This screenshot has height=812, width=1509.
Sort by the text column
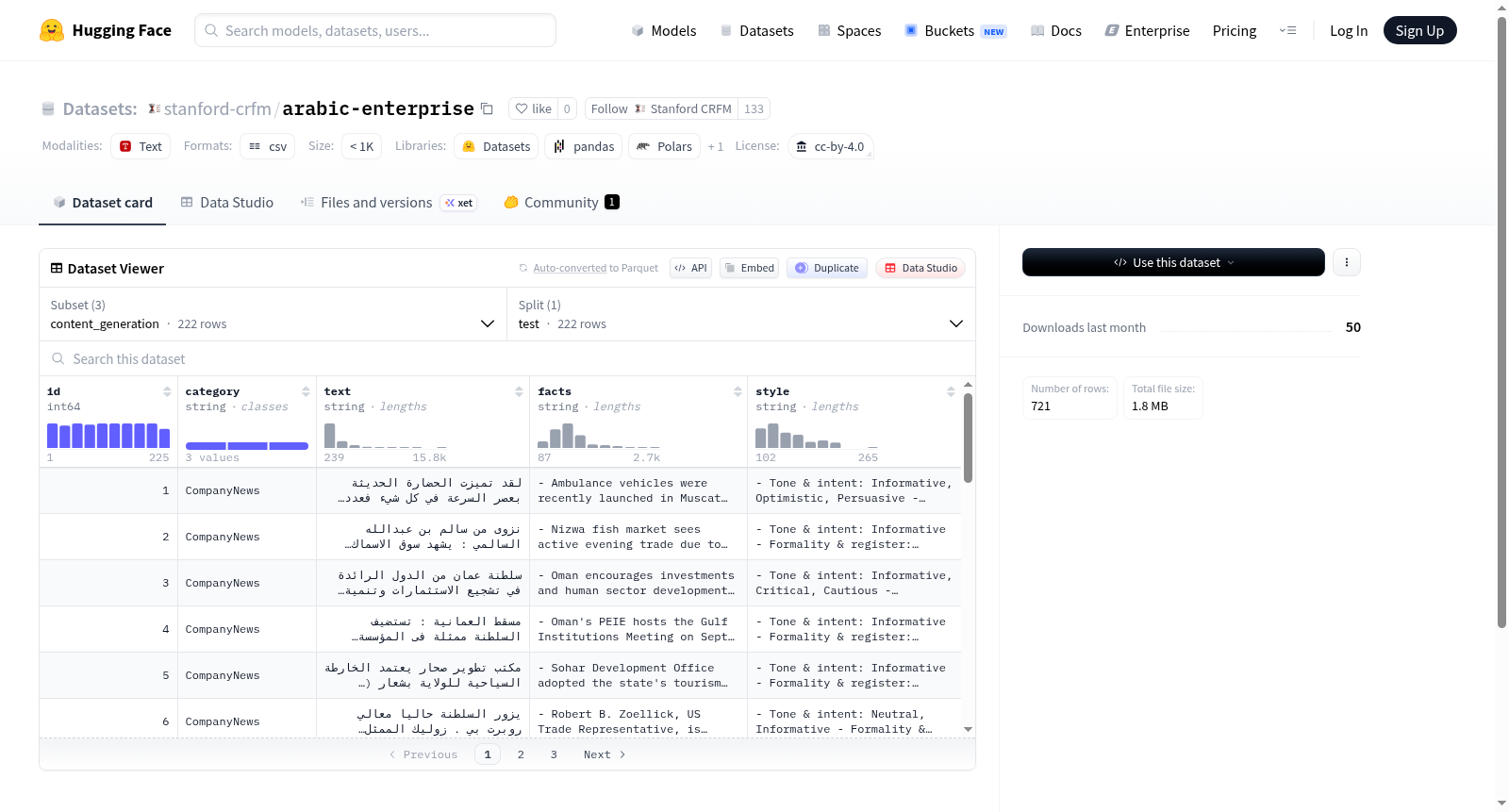click(x=519, y=391)
